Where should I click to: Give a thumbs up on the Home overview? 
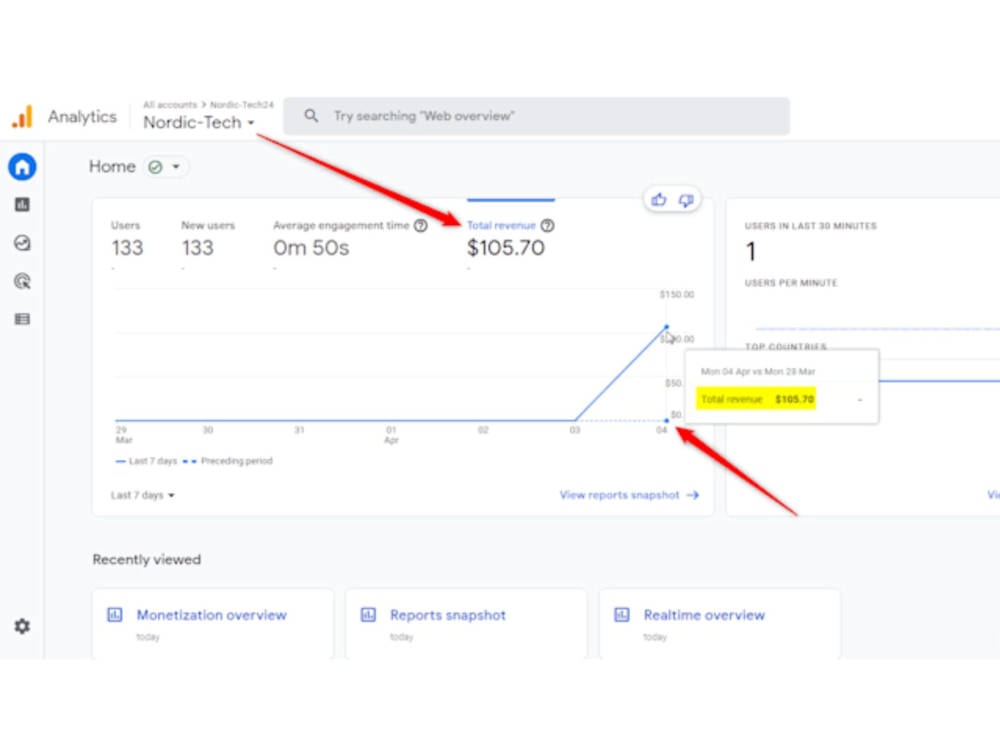[659, 199]
